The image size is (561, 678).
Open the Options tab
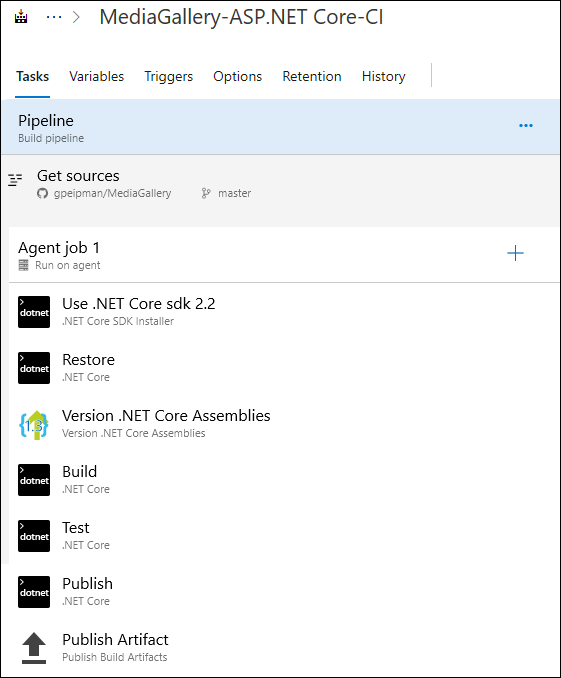pos(237,77)
